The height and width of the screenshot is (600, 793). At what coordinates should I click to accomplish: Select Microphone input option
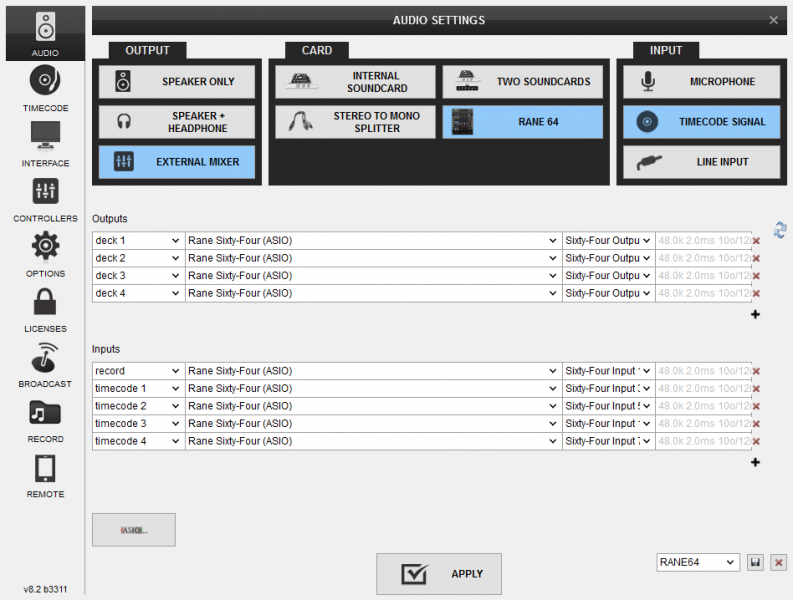tap(701, 81)
